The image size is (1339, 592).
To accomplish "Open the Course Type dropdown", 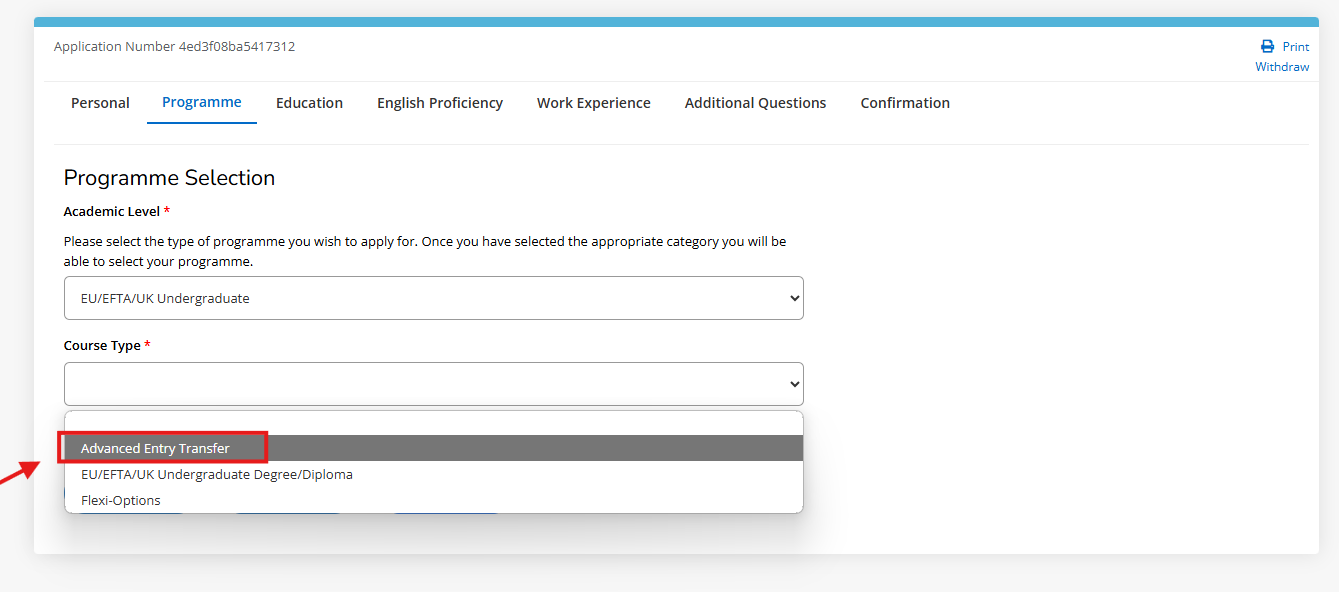I will tap(433, 383).
